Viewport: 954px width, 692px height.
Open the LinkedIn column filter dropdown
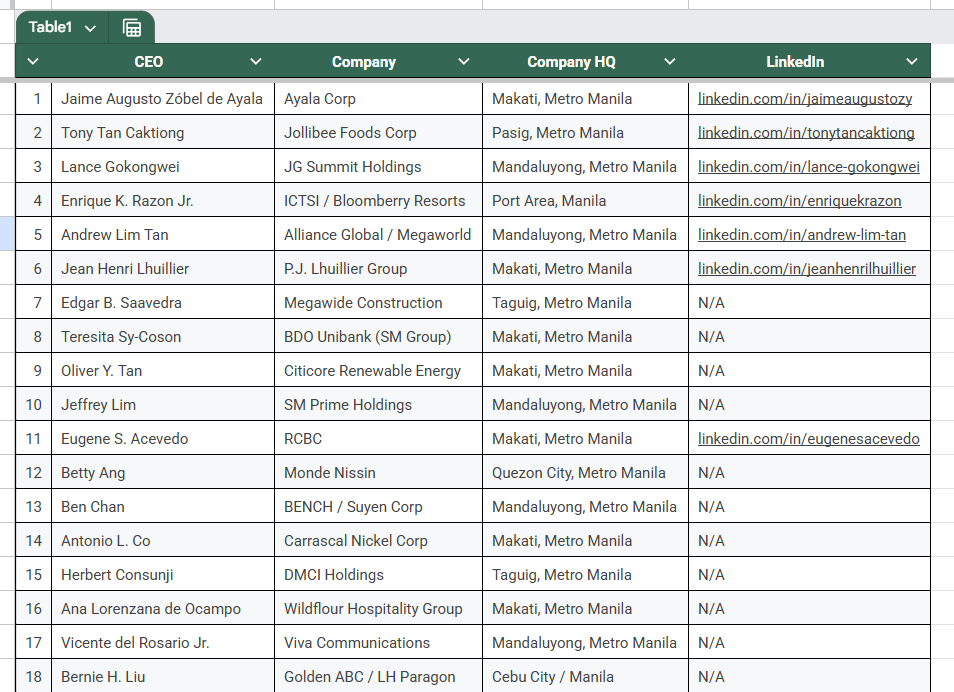click(x=911, y=61)
